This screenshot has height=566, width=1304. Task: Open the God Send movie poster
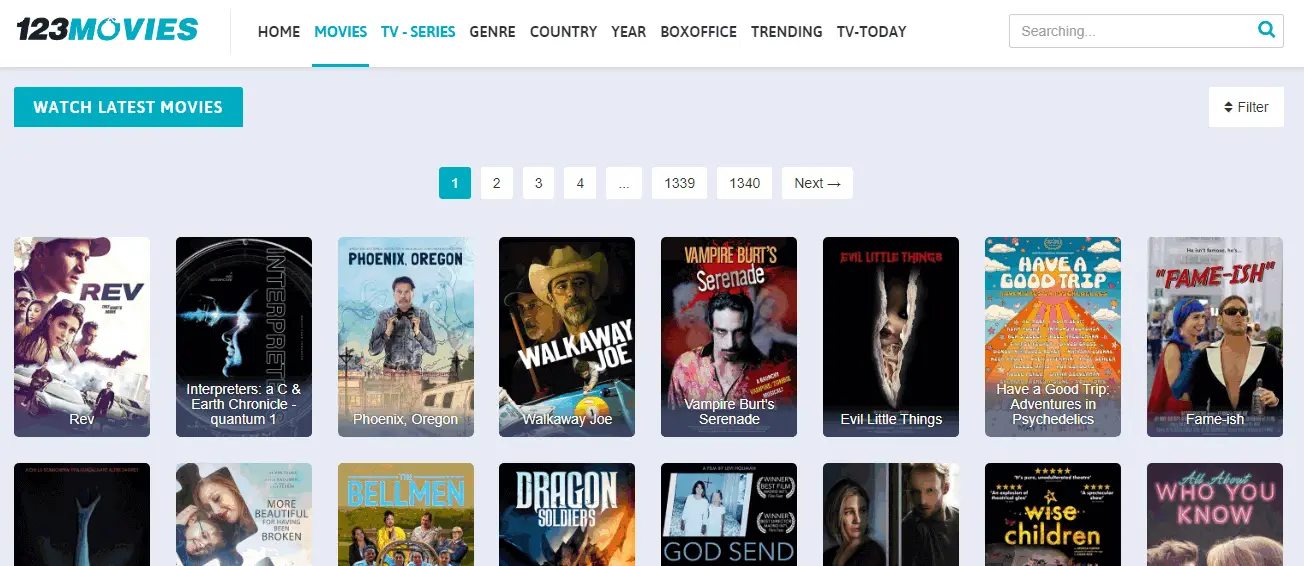click(729, 514)
